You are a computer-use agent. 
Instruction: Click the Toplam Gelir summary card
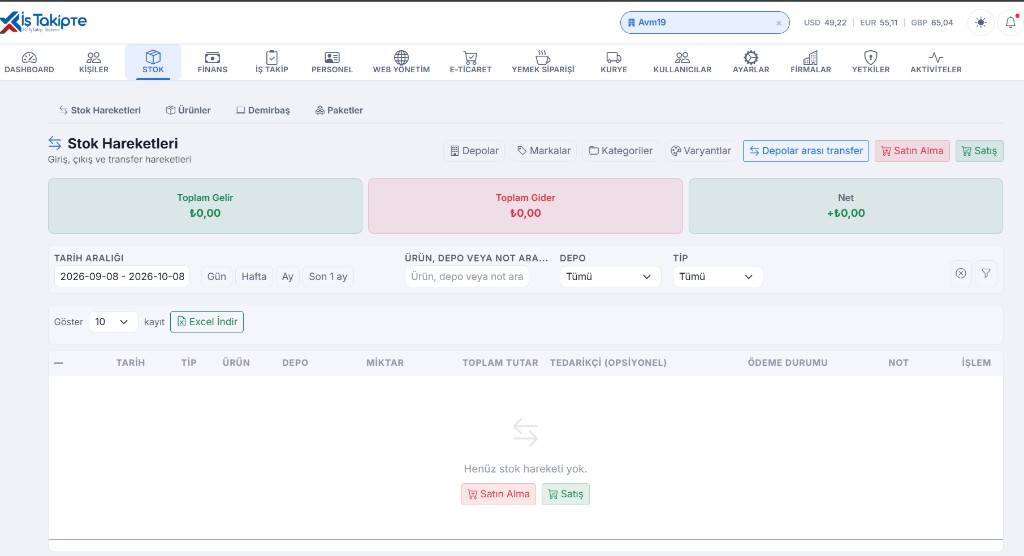tap(205, 206)
